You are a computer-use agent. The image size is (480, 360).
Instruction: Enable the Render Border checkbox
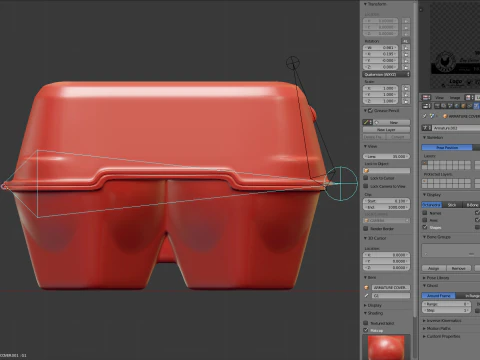(366, 229)
